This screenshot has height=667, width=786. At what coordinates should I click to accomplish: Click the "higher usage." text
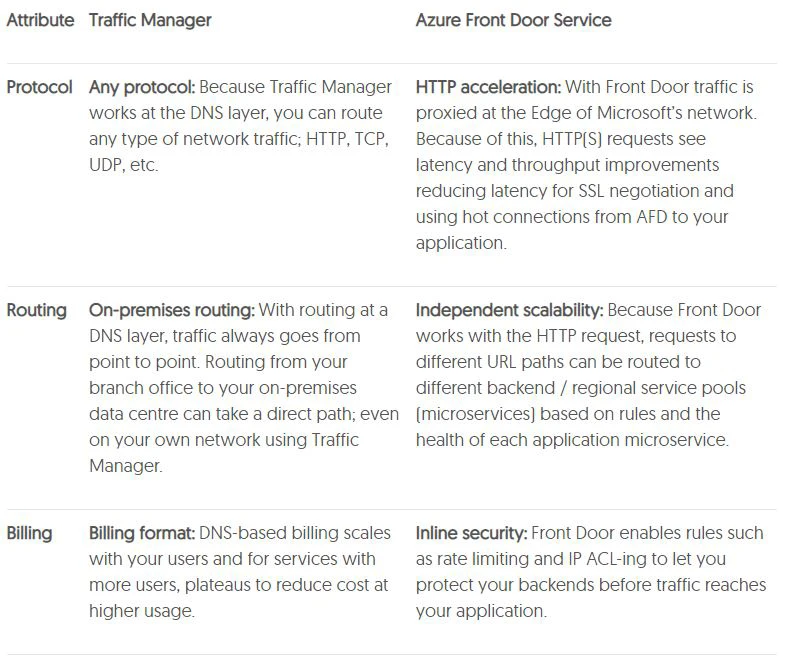point(141,611)
